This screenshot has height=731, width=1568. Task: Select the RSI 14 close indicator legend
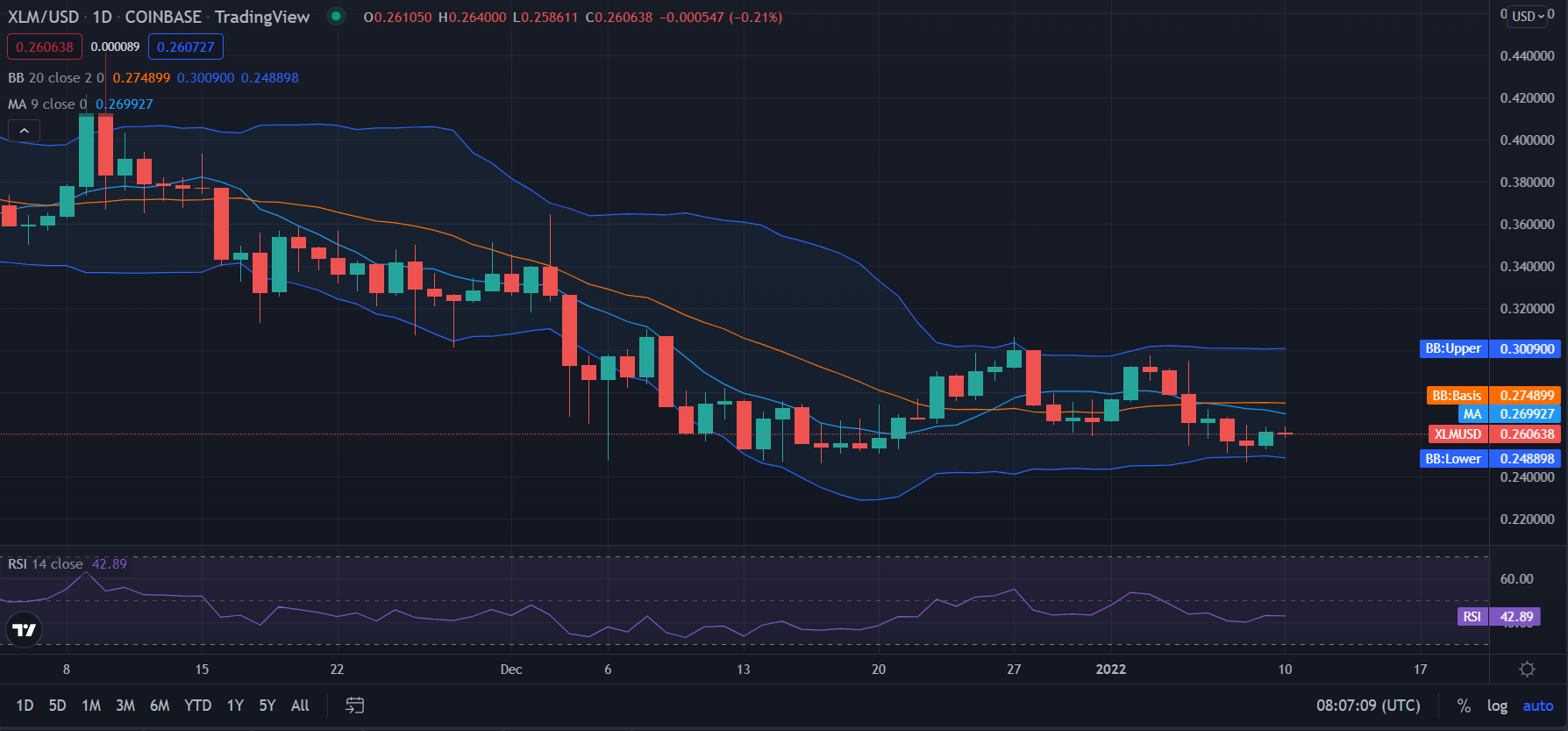(x=46, y=563)
